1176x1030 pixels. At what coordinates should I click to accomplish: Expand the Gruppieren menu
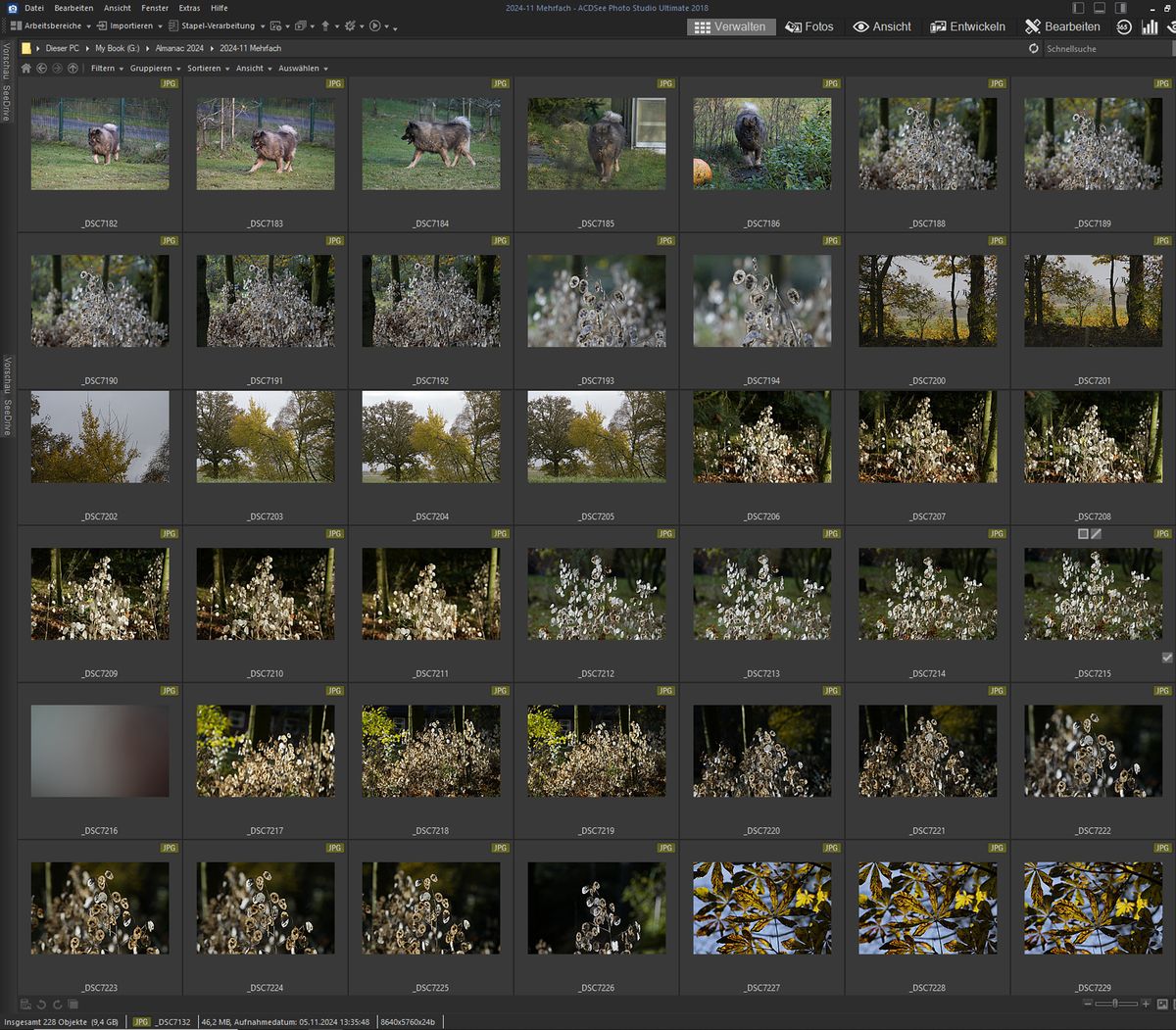pyautogui.click(x=154, y=69)
